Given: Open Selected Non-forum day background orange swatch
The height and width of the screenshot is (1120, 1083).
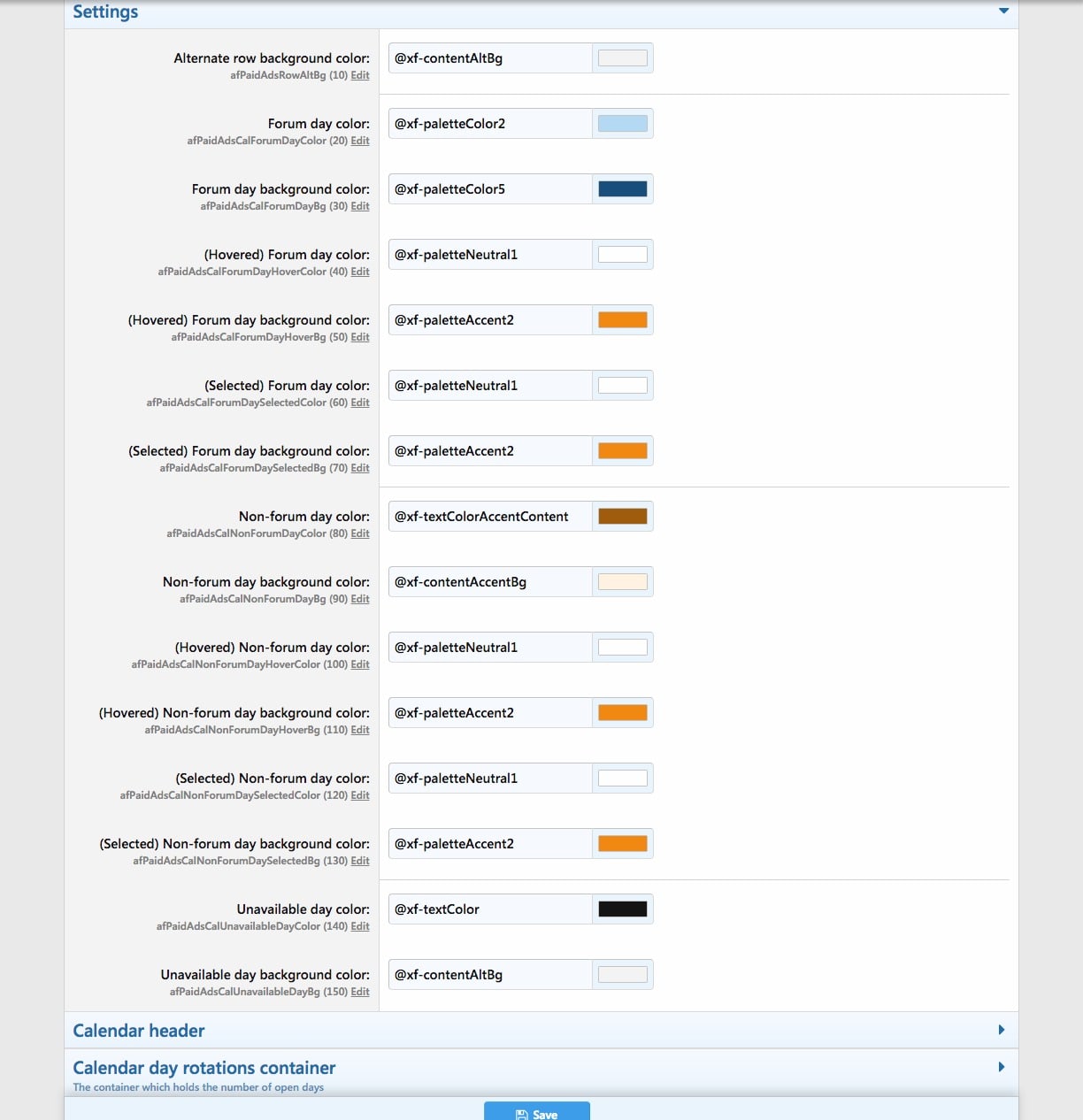Looking at the screenshot, I should click(623, 844).
